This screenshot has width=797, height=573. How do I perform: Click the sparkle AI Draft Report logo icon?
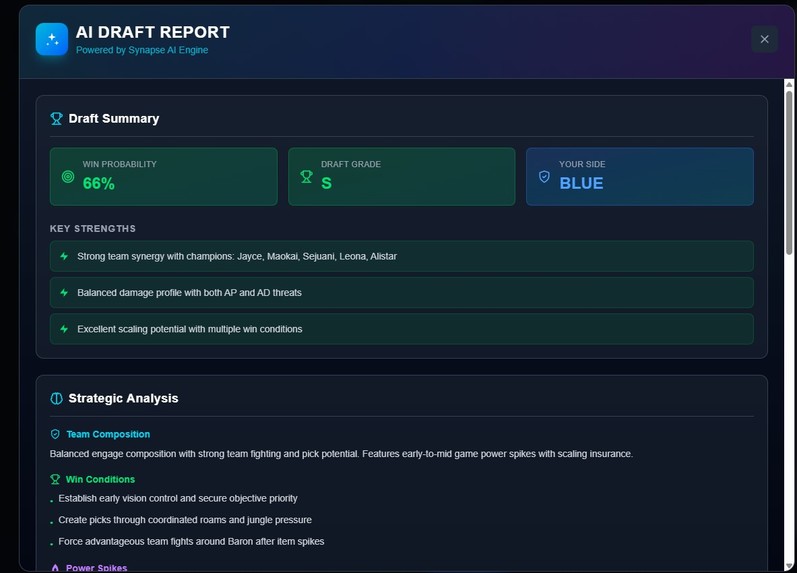click(52, 39)
